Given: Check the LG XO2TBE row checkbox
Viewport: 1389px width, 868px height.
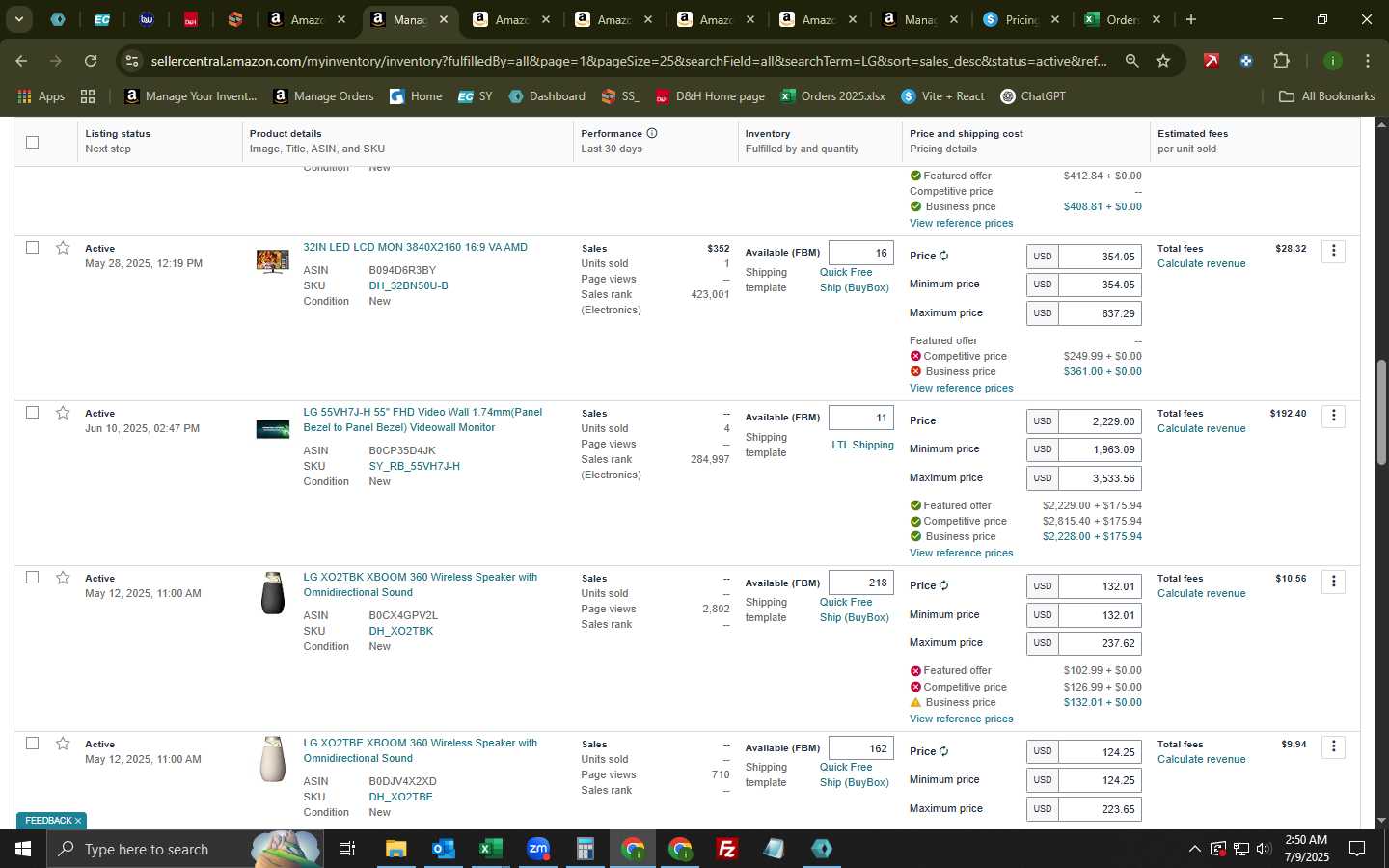Looking at the screenshot, I should click(x=32, y=744).
